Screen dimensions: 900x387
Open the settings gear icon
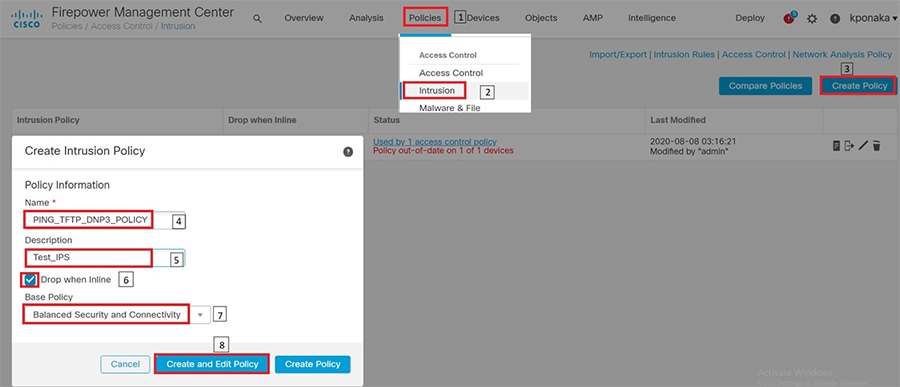click(812, 18)
